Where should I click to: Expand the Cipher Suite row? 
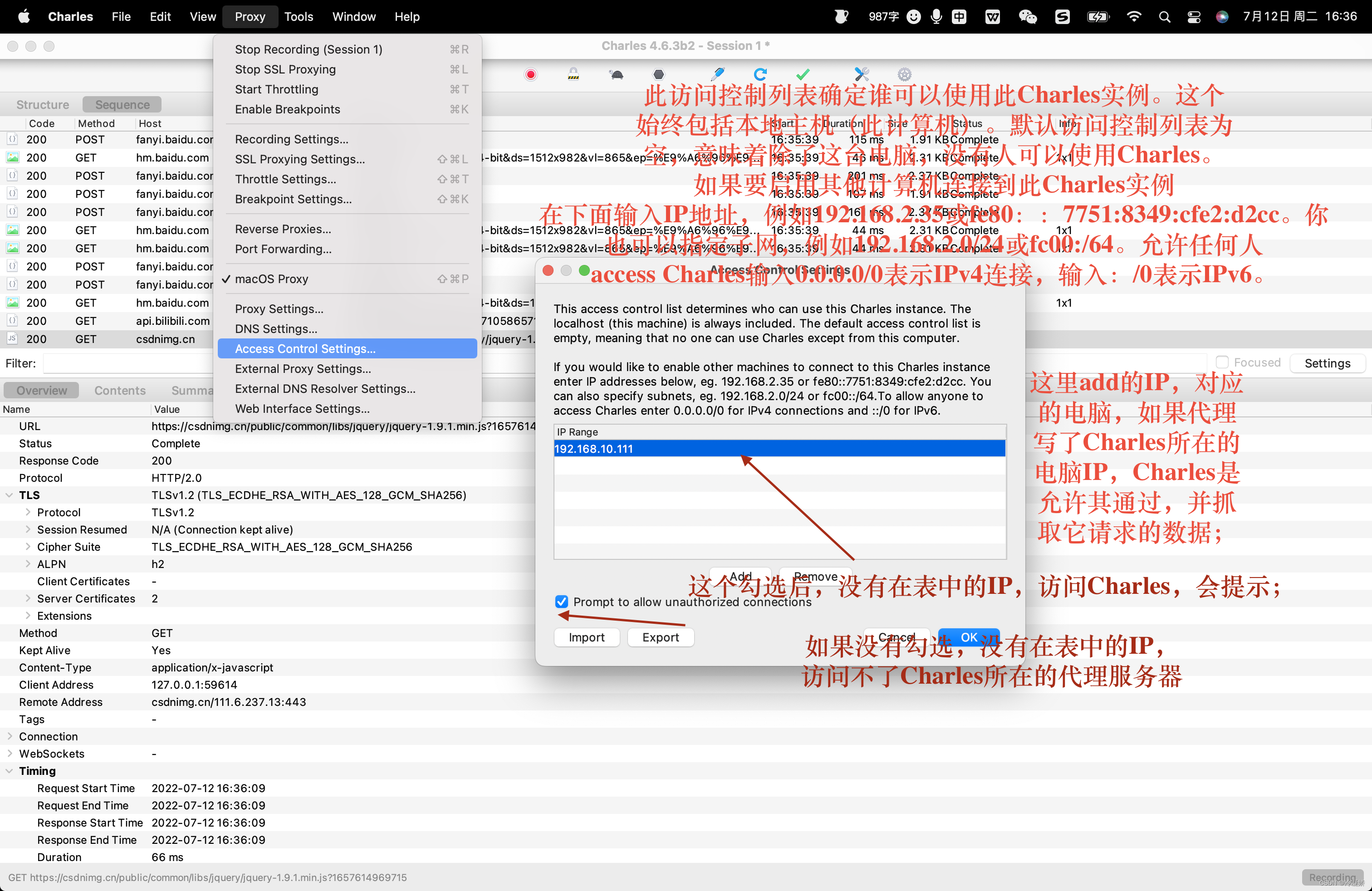click(x=28, y=546)
